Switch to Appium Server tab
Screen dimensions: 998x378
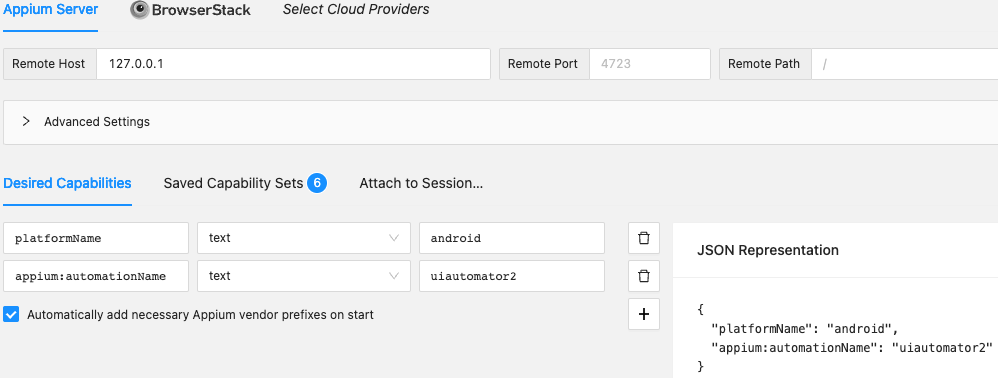pos(51,10)
